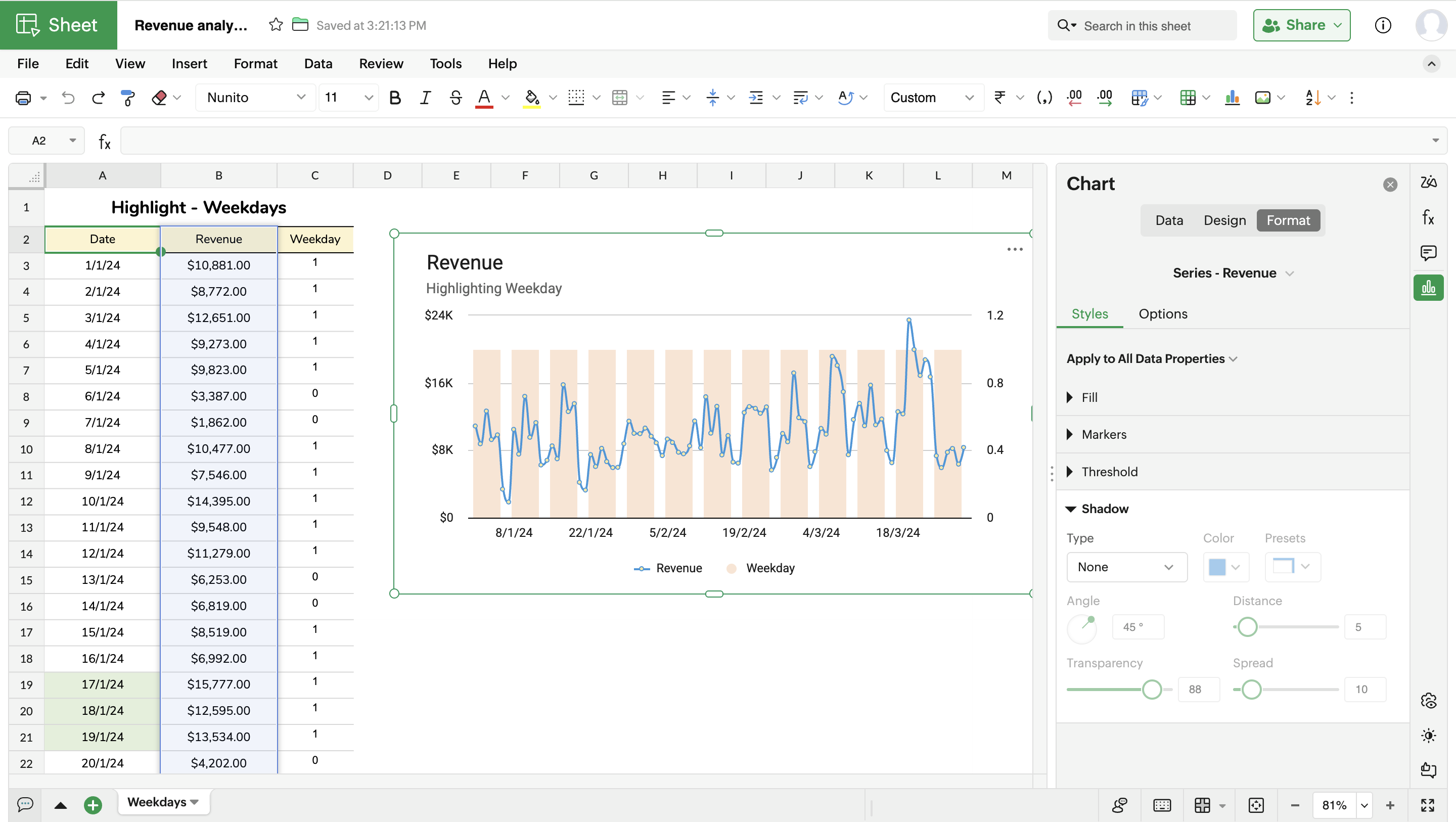Open the comments panel icon in sidebar
Viewport: 1456px width, 822px height.
(x=1428, y=253)
